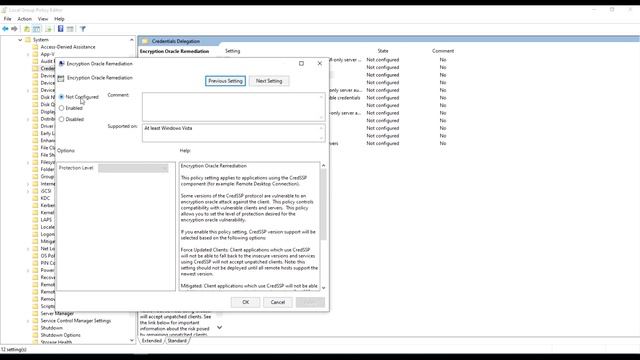Expand the iSCSI tree node
Viewport: 640px width, 360px height.
point(28,191)
